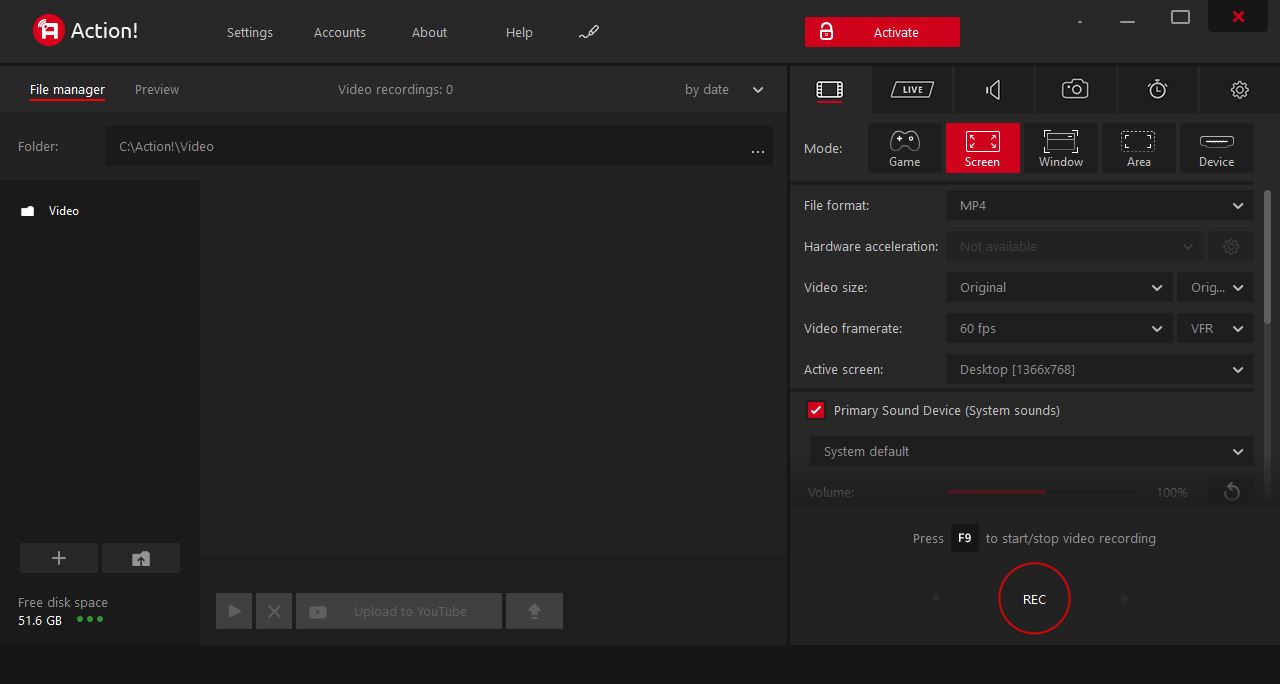The image size is (1280, 684).
Task: Click the 100% volume value
Action: point(1171,492)
